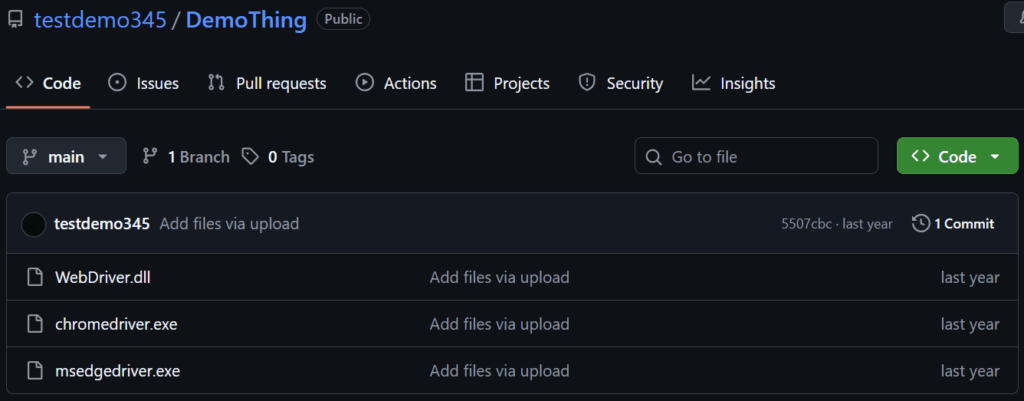Click the history clock icon near 1 Commit
The image size is (1024, 401).
920,224
